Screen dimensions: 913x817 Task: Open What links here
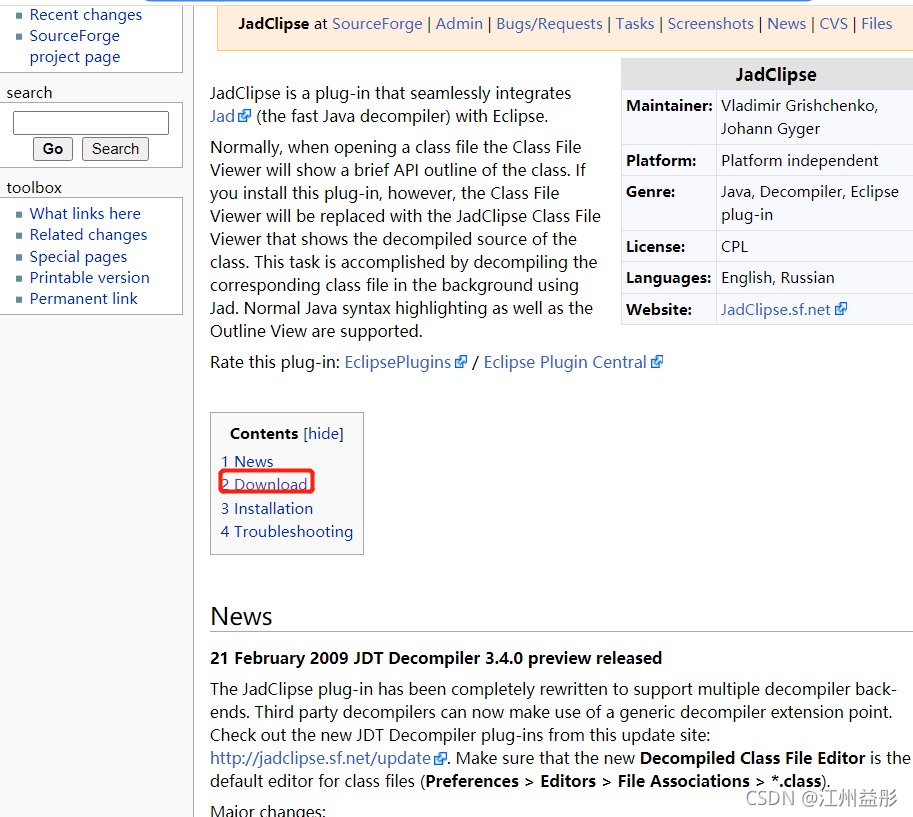[85, 214]
